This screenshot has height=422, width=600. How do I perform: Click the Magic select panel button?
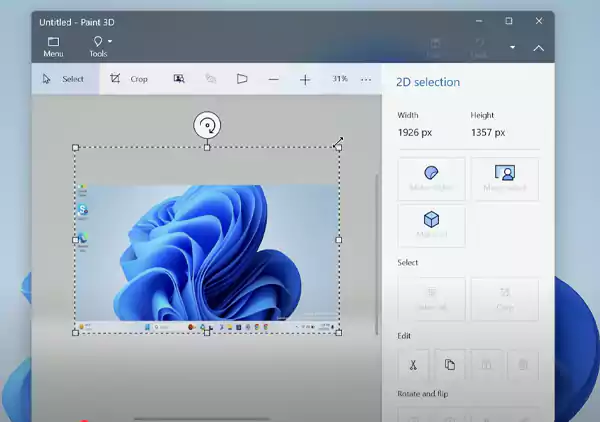pos(505,179)
